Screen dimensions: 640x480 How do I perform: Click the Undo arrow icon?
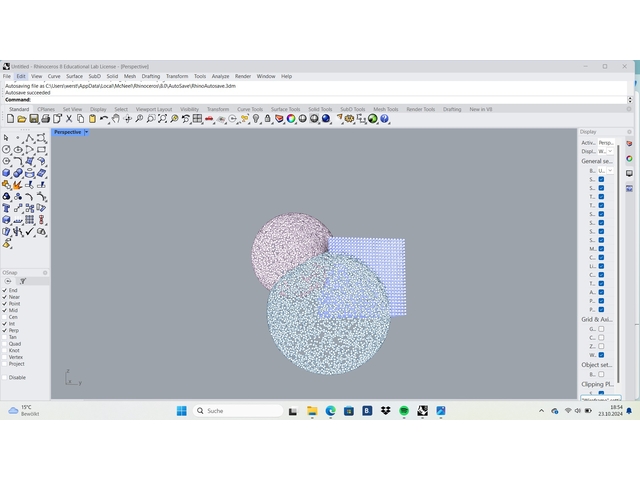[x=104, y=119]
